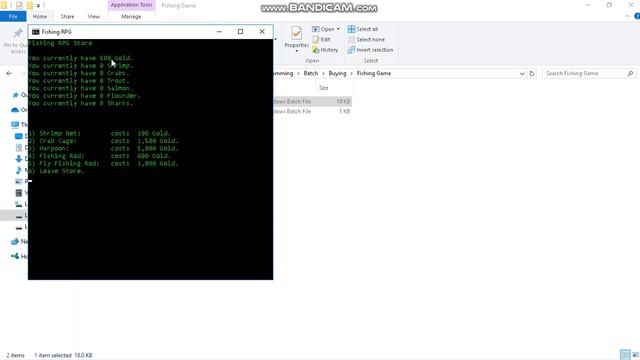Open the Manage tab under Application Tools
This screenshot has height=360, width=640.
point(131,16)
